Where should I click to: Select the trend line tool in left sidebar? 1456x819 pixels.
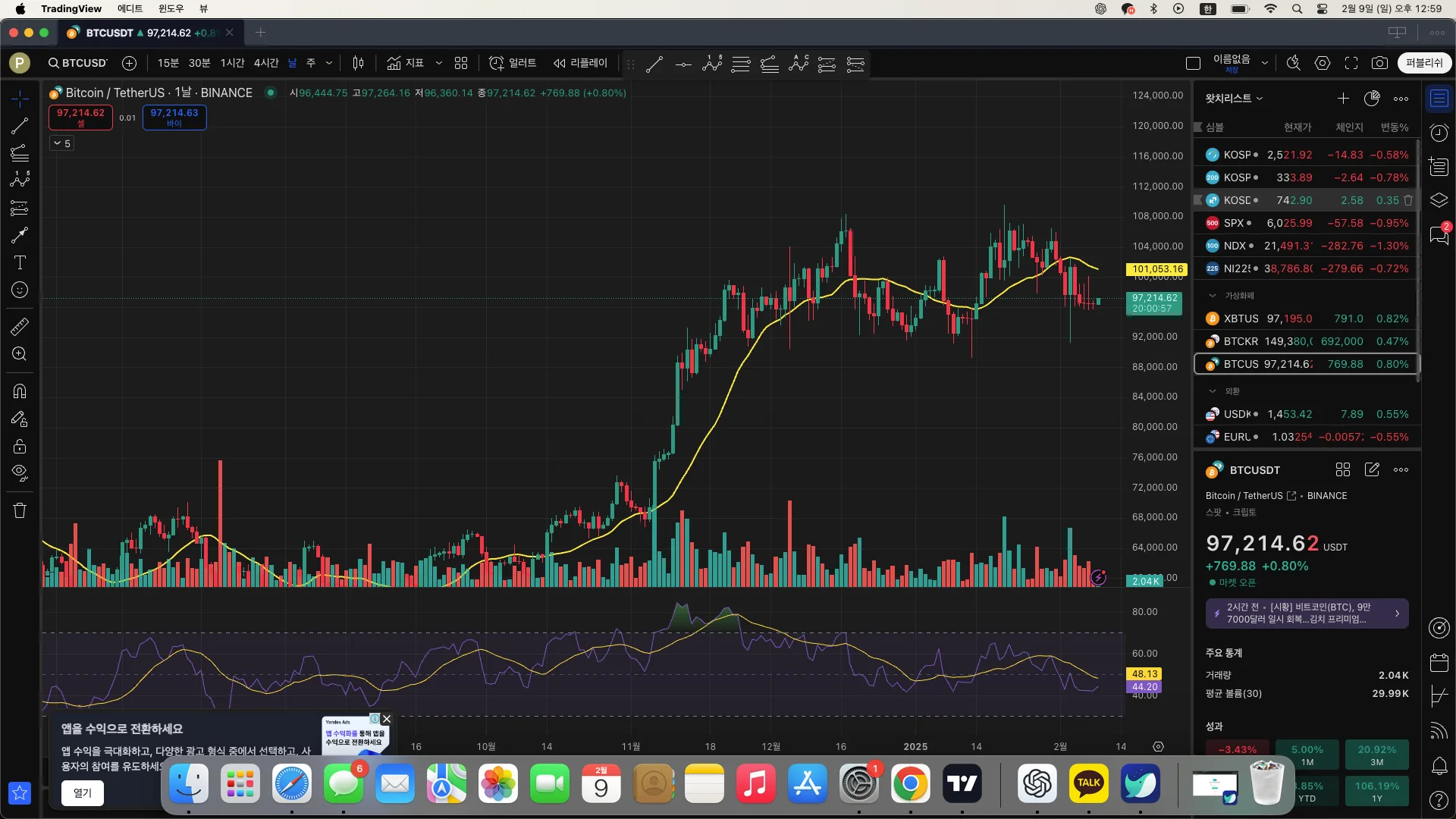(20, 126)
